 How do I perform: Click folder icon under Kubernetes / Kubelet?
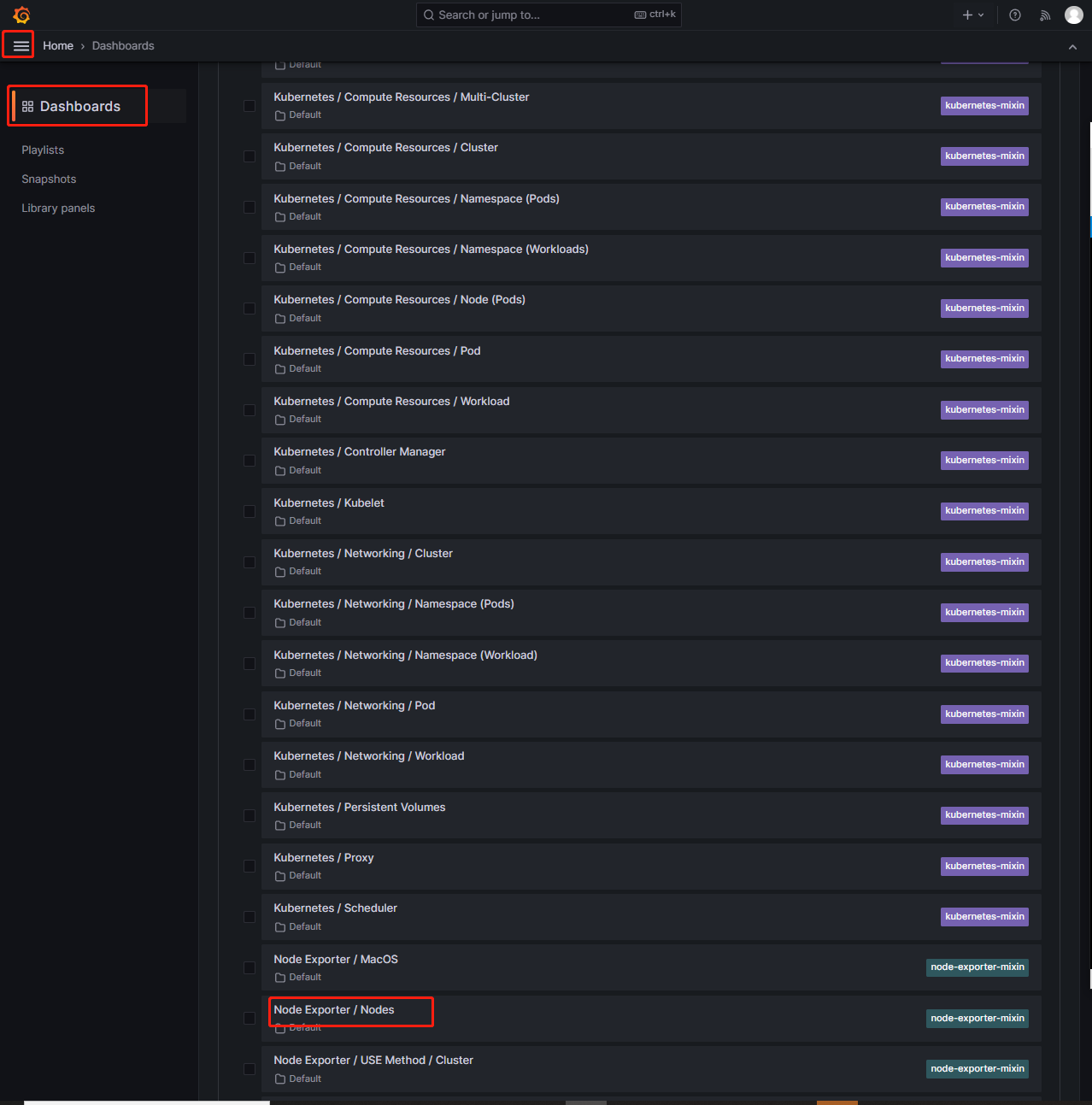click(280, 521)
